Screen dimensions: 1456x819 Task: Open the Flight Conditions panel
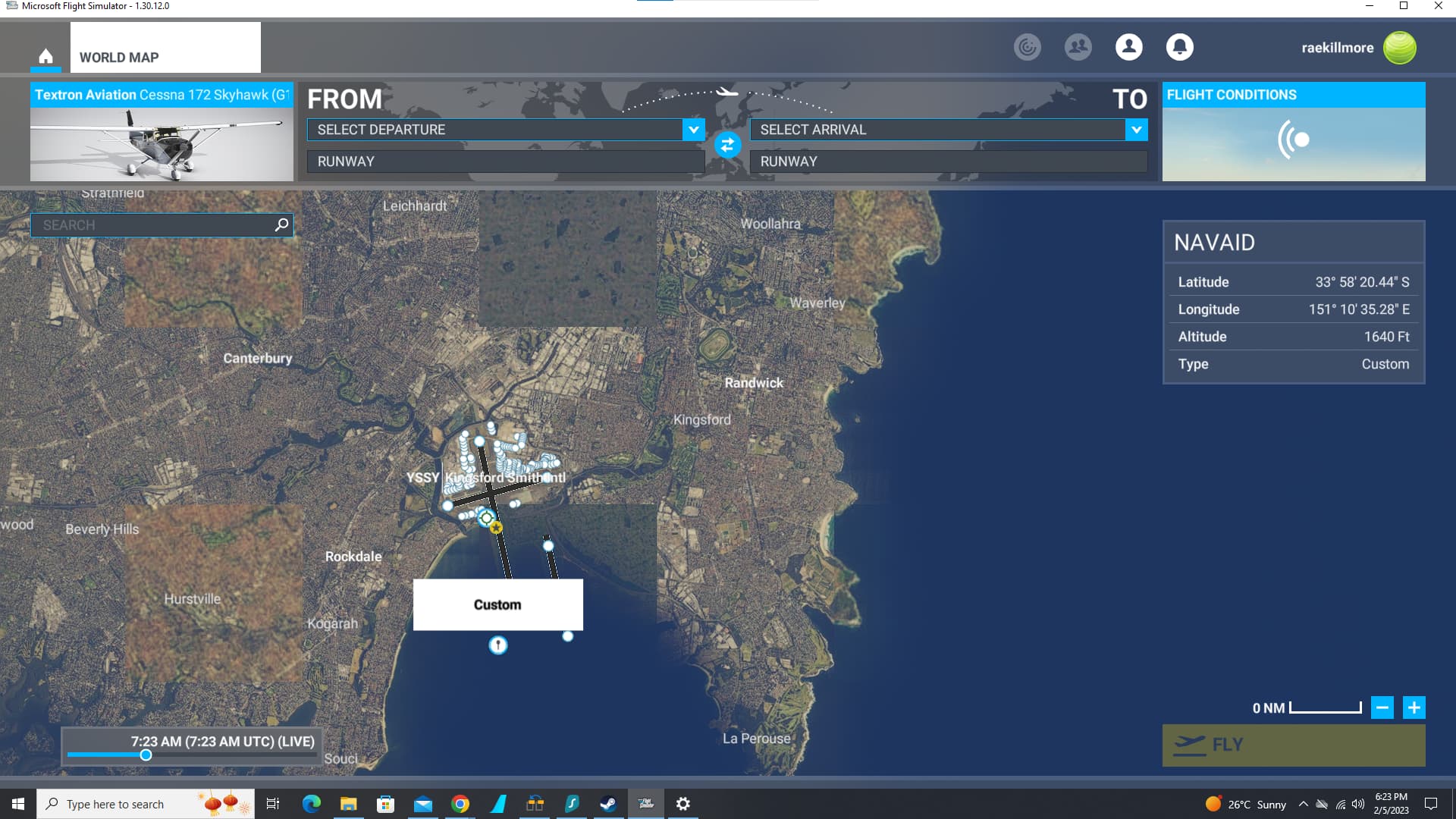1293,132
